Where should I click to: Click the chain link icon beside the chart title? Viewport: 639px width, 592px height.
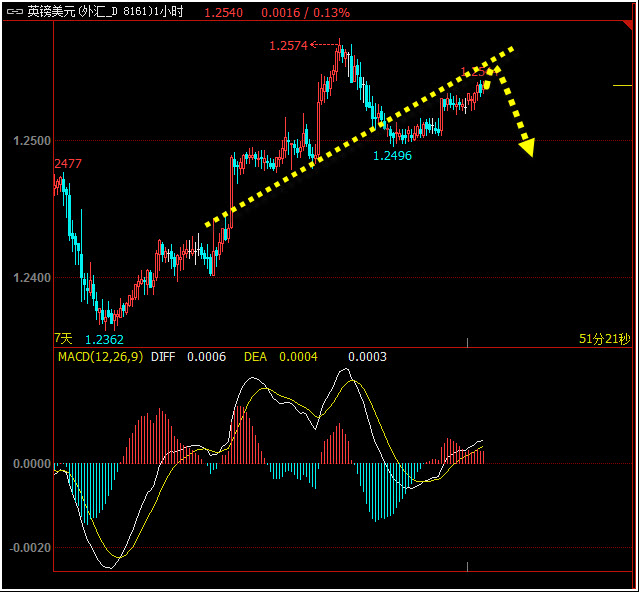click(14, 12)
